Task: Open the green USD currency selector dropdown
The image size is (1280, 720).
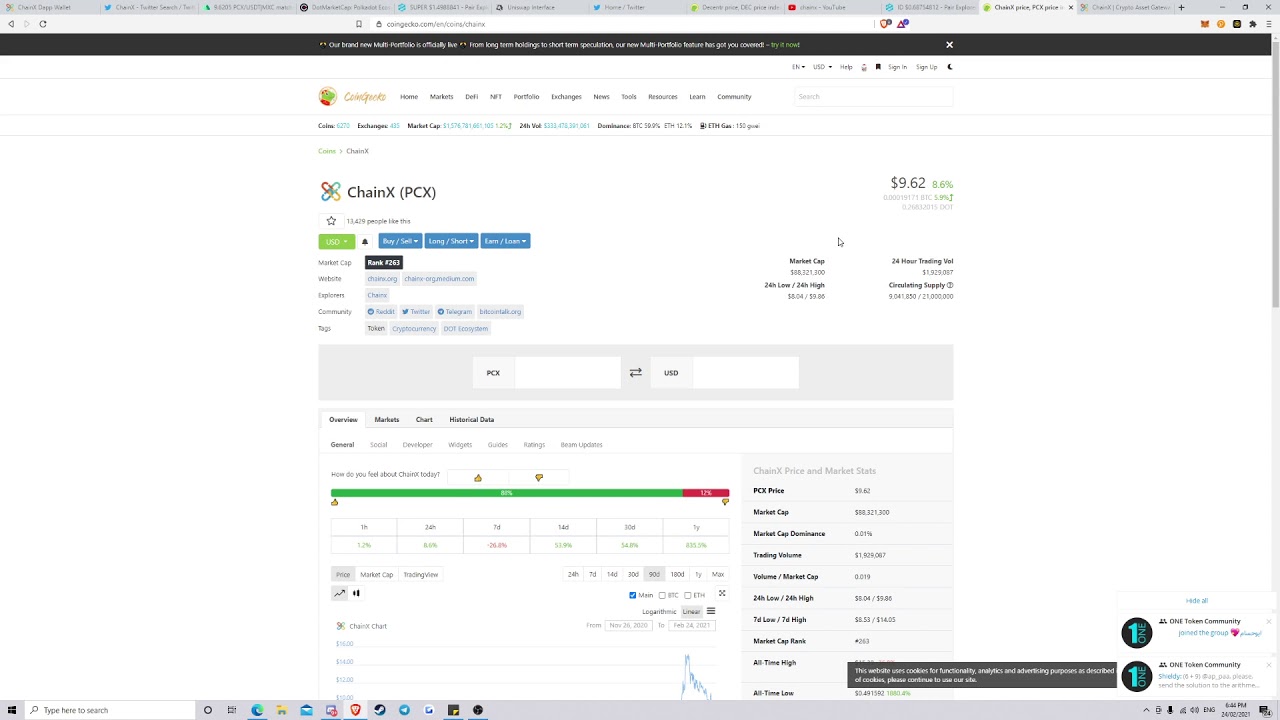Action: pyautogui.click(x=336, y=241)
